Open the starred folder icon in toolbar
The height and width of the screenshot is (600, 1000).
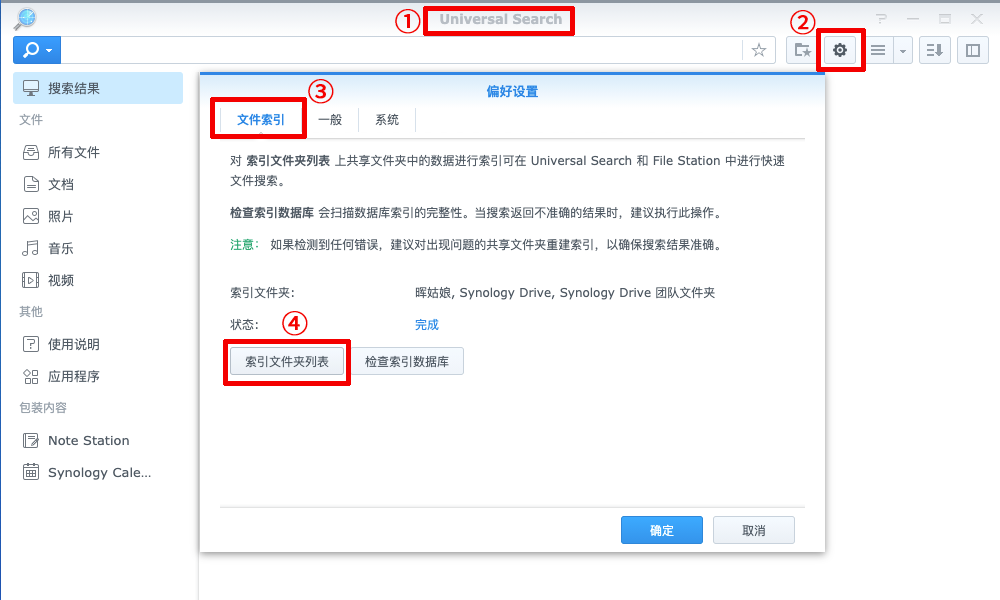[x=802, y=50]
